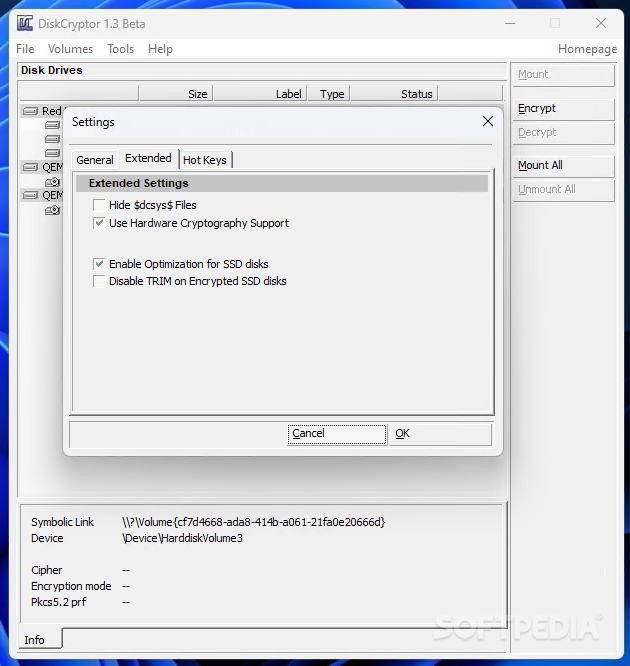Open the File menu
This screenshot has height=666, width=630.
pyautogui.click(x=25, y=49)
